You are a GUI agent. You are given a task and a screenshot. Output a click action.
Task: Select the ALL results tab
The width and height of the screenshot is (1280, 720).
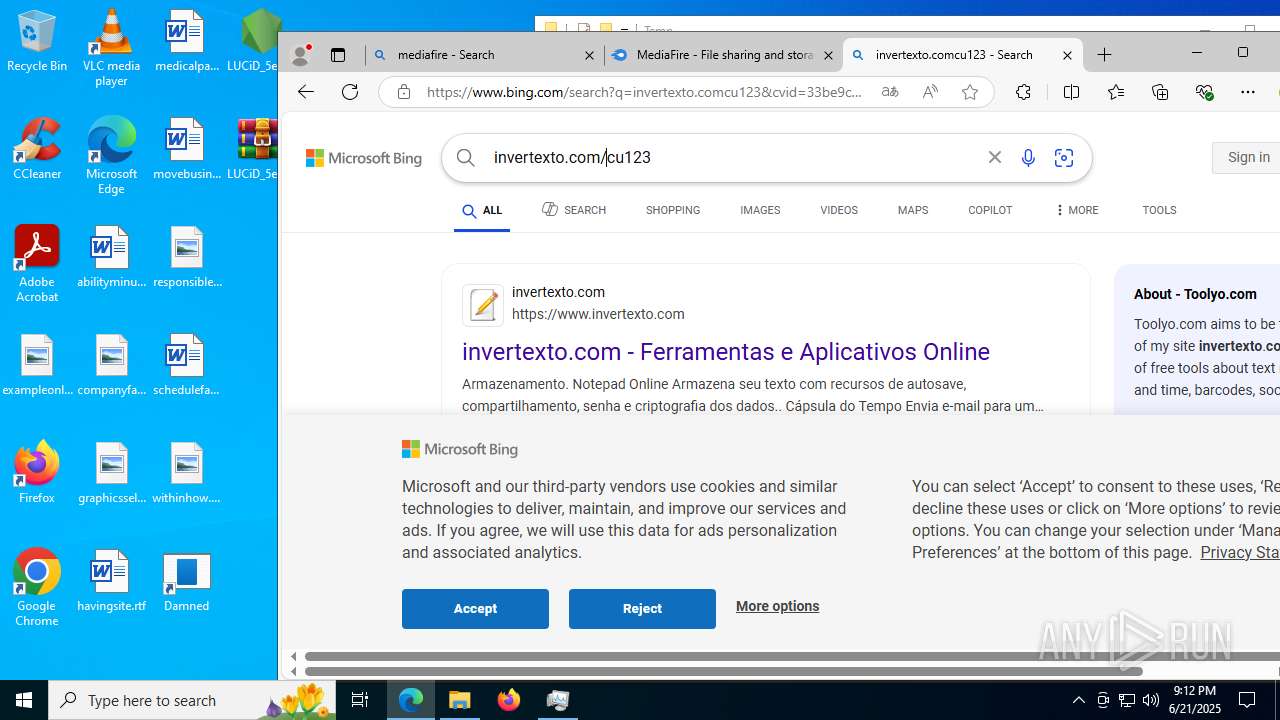[482, 211]
